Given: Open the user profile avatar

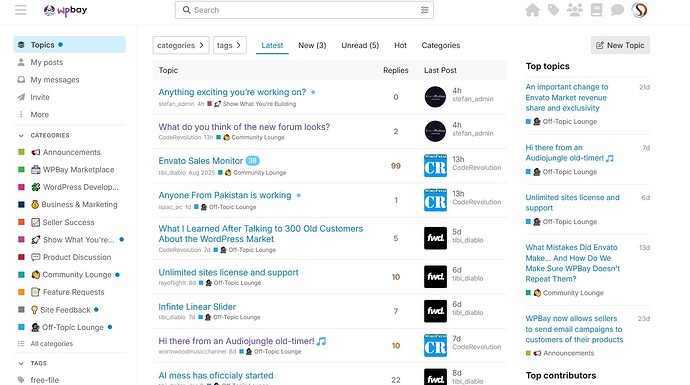Looking at the screenshot, I should [x=639, y=10].
